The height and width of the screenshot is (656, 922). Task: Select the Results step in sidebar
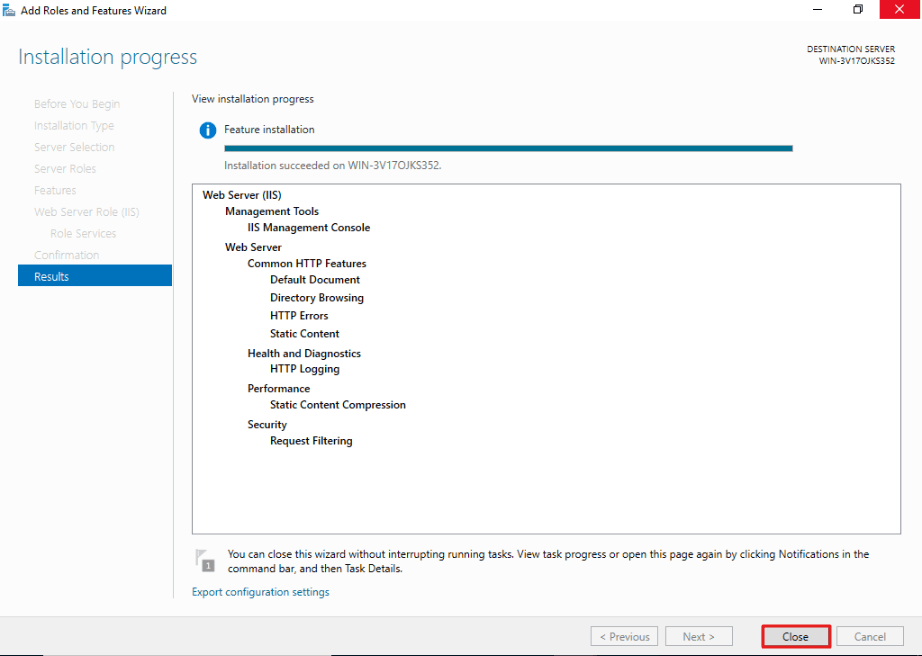tap(95, 276)
